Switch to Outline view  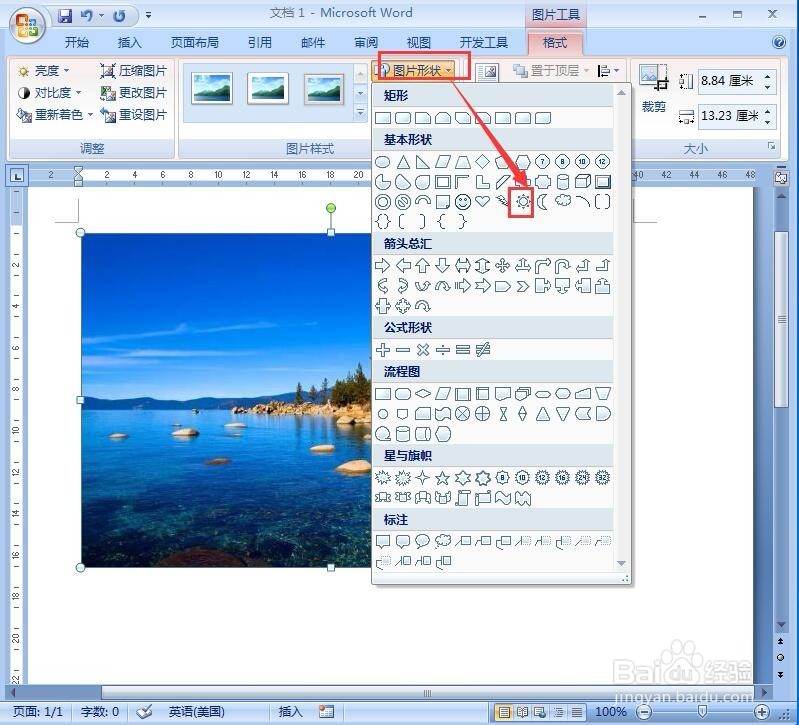coord(558,712)
